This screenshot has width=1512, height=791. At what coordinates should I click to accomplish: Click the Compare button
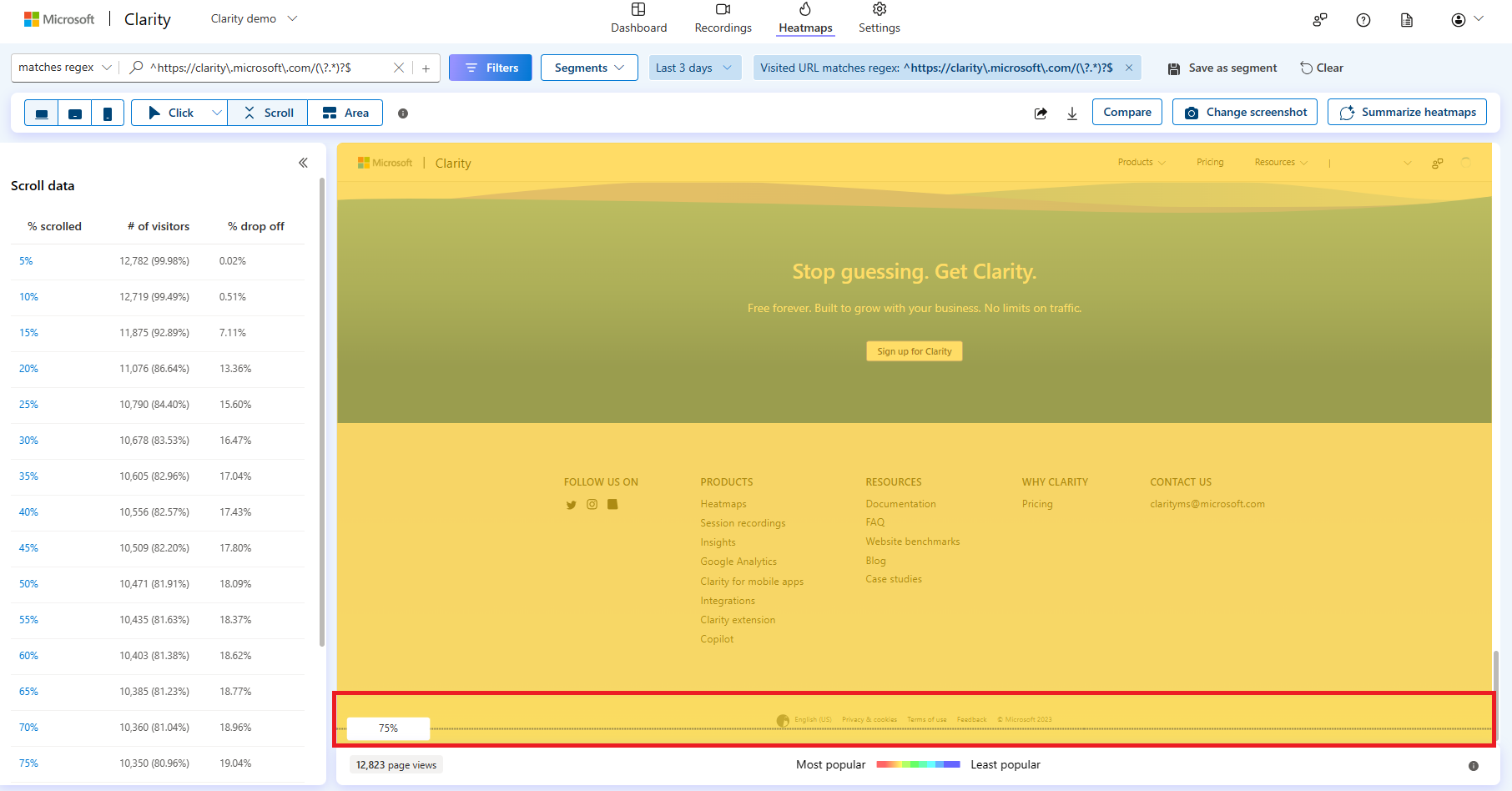1127,112
